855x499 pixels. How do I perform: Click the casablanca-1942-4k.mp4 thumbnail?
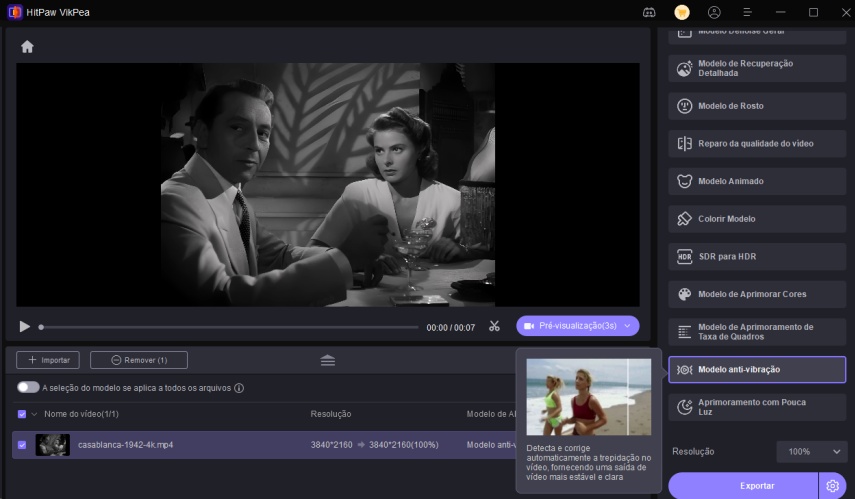52,444
